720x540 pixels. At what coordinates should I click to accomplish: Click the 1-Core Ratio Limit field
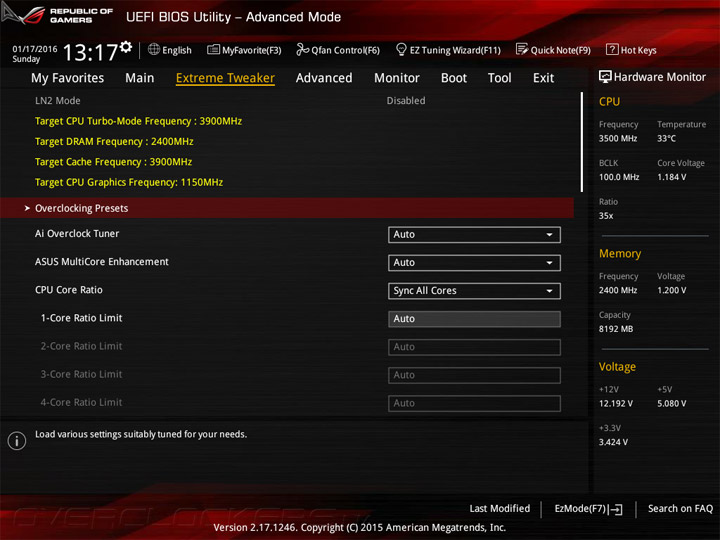(474, 319)
